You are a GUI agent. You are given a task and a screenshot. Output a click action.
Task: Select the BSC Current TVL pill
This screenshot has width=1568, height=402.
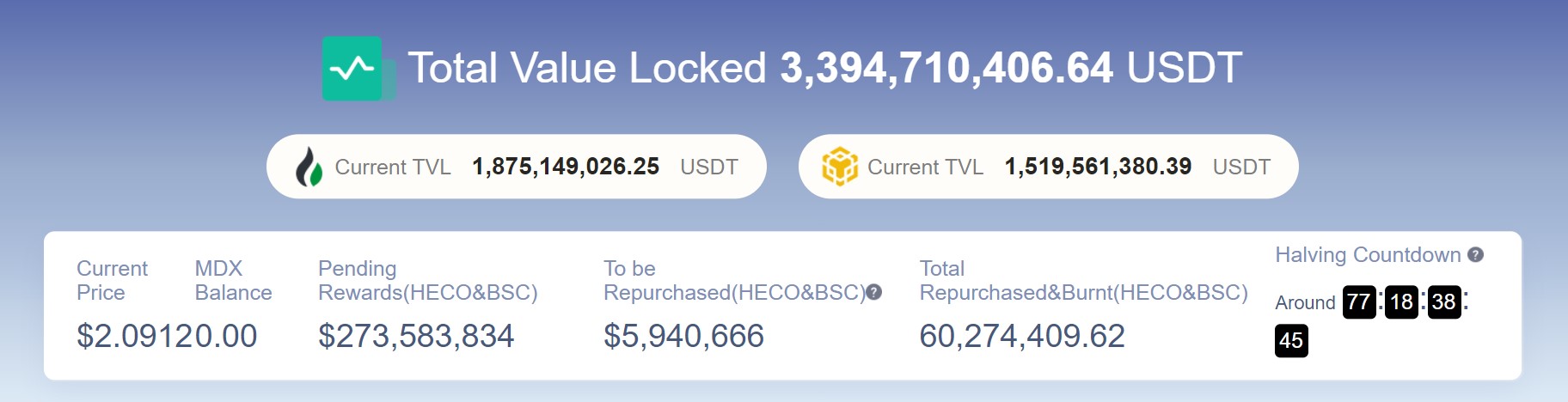[x=1048, y=167]
